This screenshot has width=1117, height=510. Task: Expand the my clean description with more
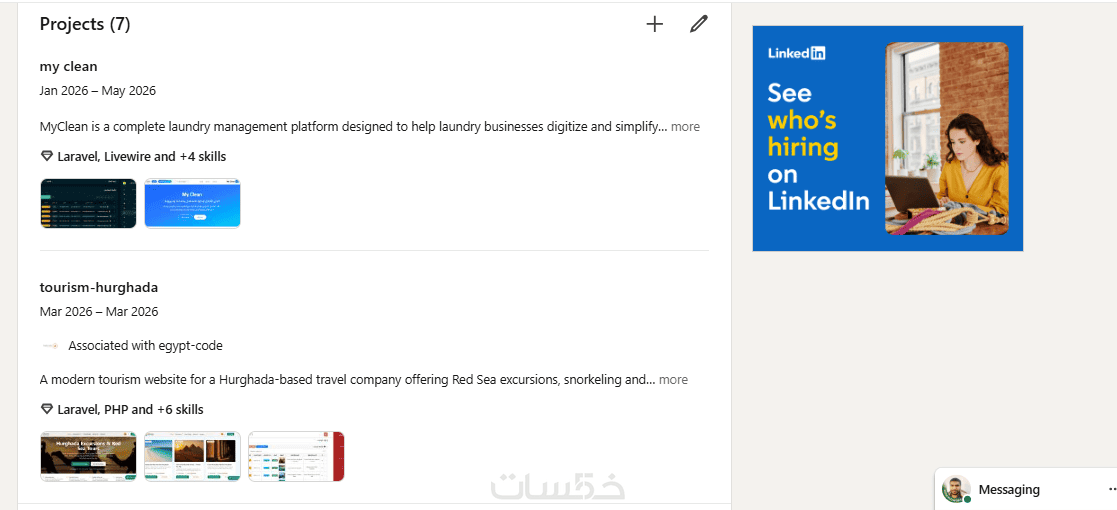pyautogui.click(x=685, y=127)
